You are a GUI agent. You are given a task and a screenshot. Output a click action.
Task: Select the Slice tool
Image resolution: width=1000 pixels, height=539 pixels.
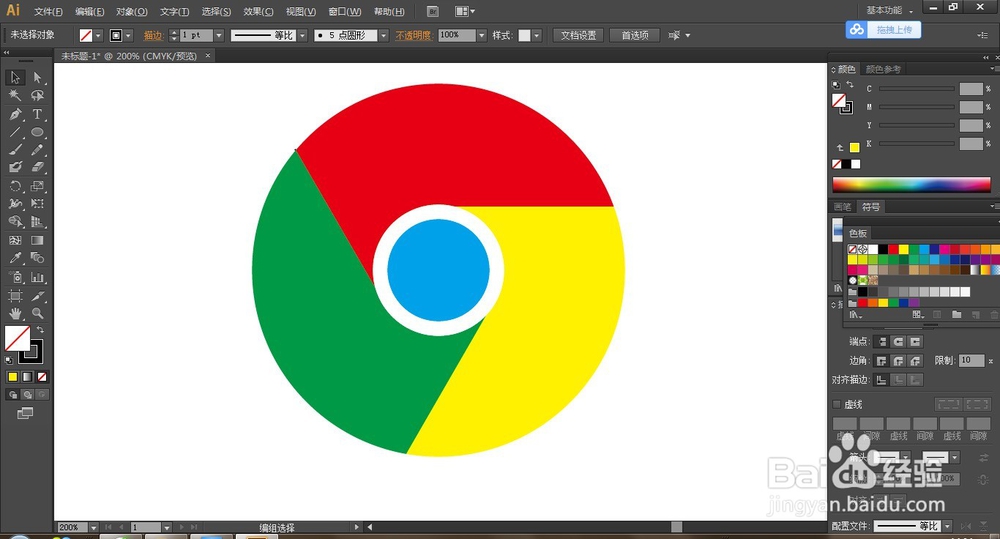37,296
